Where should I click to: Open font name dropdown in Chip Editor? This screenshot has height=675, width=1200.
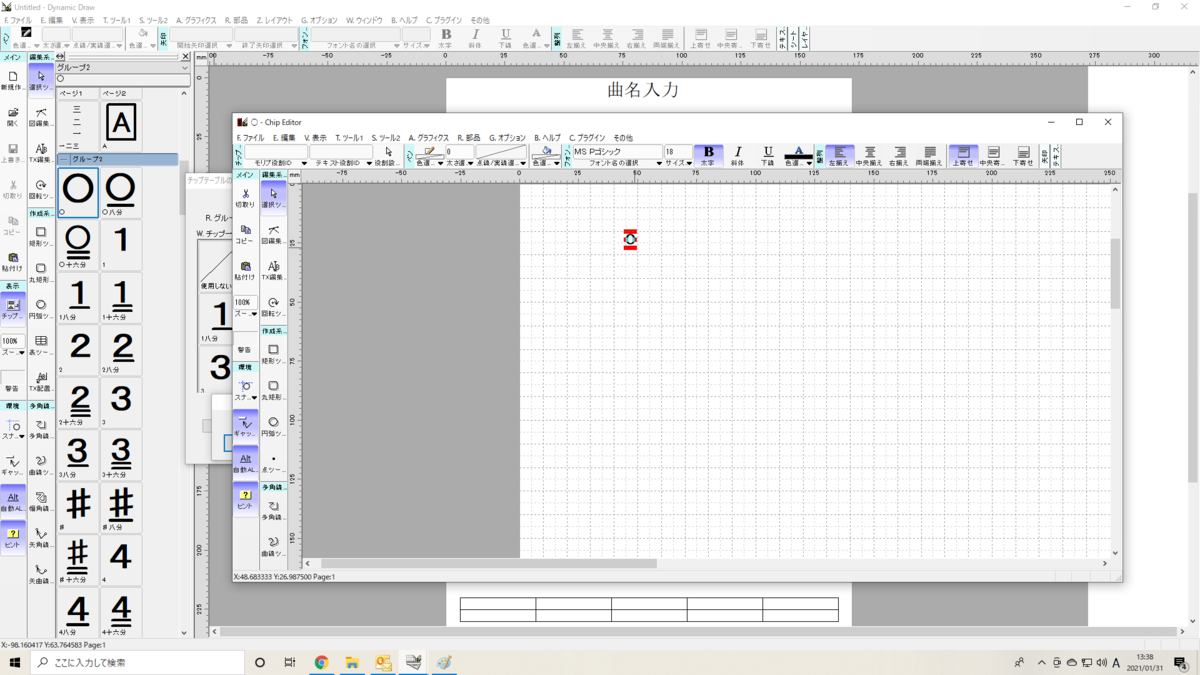(659, 163)
